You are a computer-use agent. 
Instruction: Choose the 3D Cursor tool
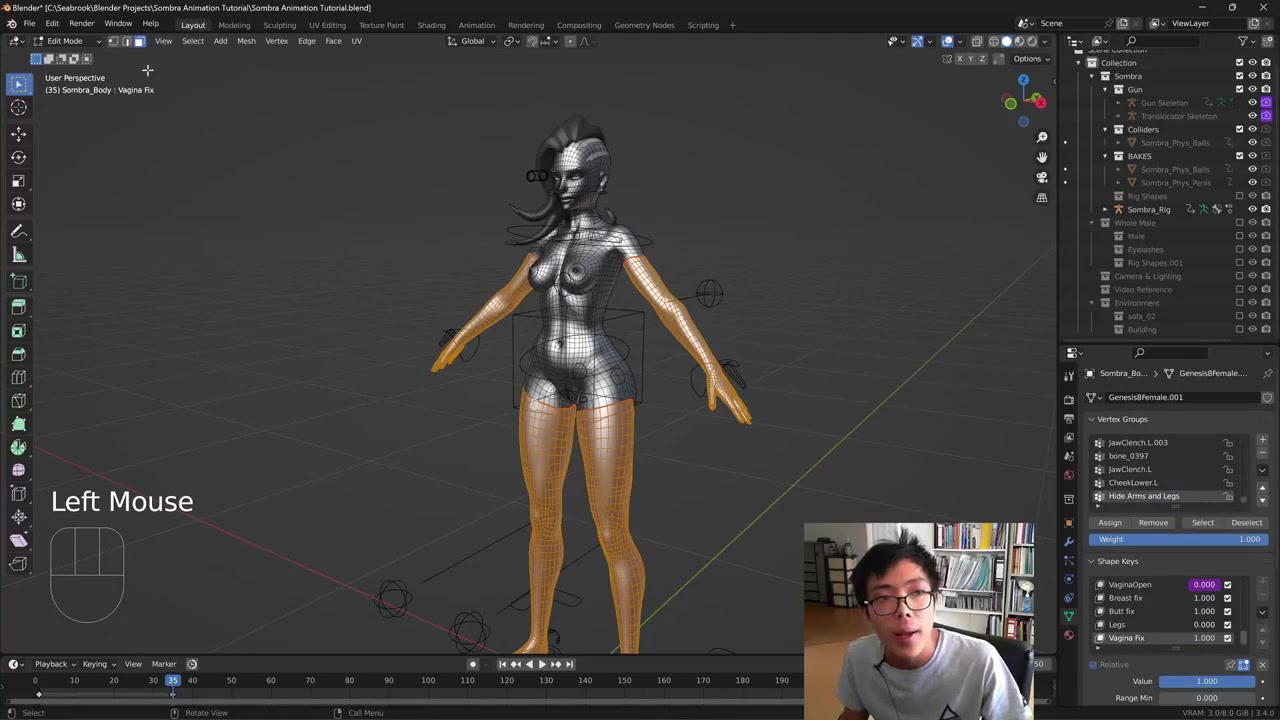pyautogui.click(x=18, y=108)
